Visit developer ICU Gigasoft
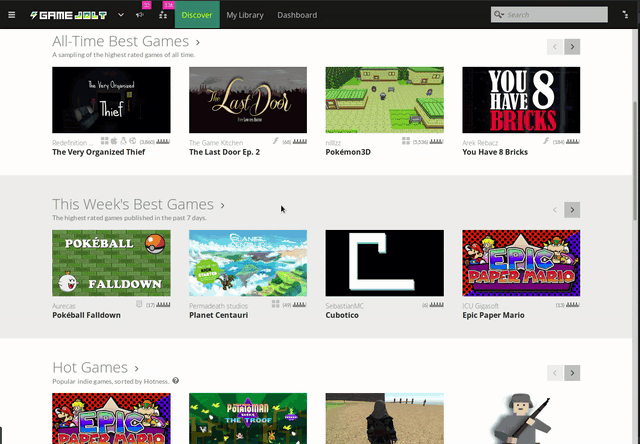The image size is (640, 444). pos(480,306)
